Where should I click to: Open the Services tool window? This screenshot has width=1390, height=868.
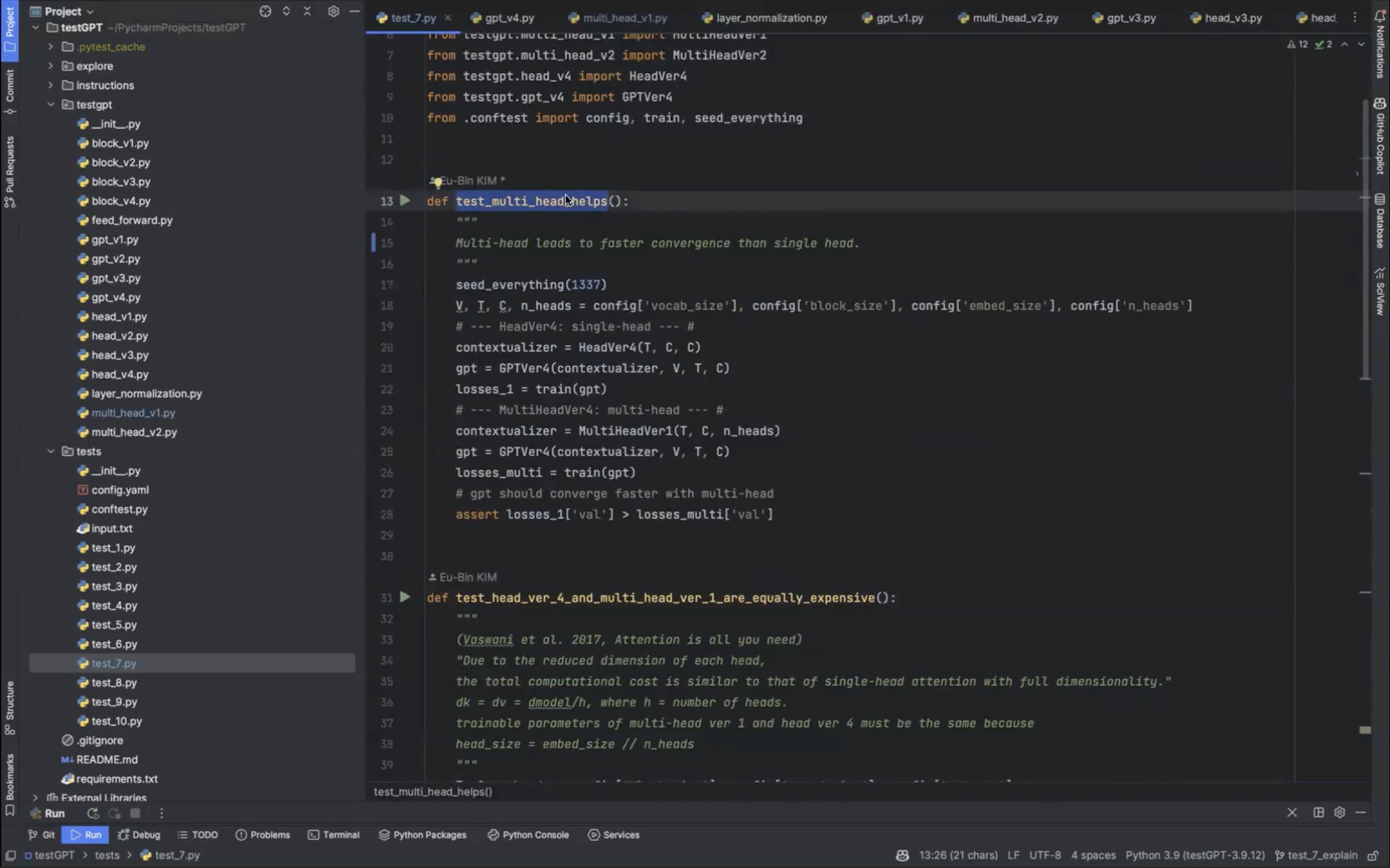pos(614,835)
